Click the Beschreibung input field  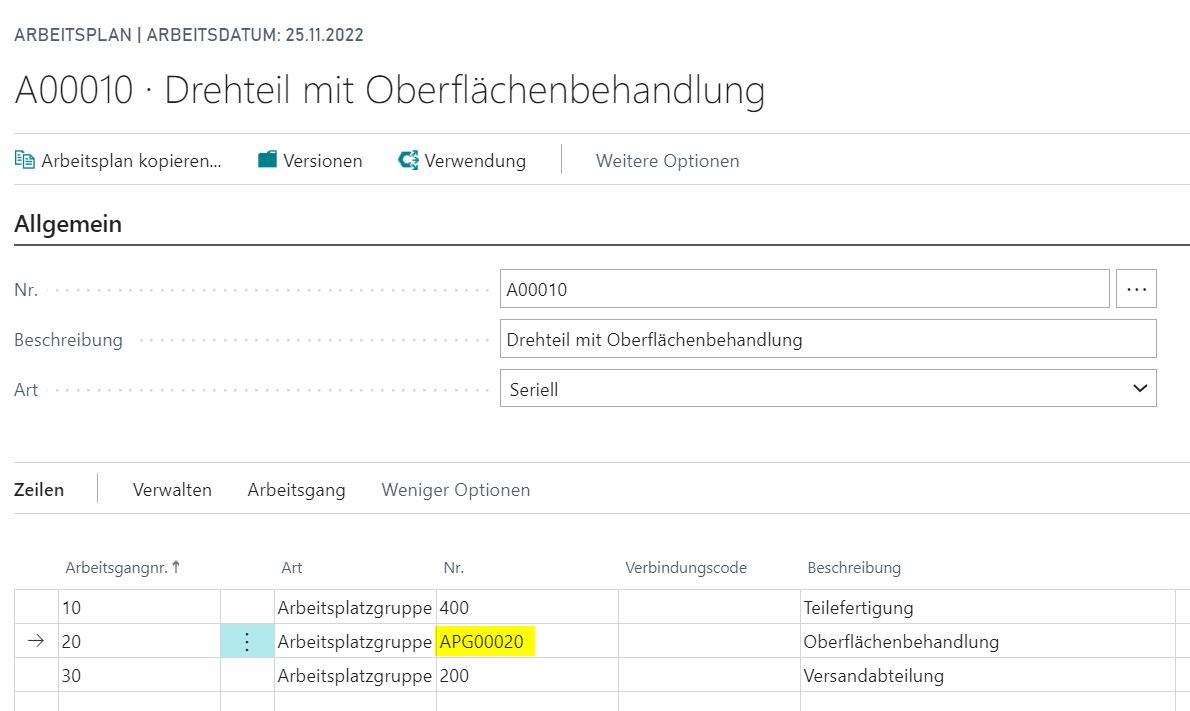[x=828, y=339]
